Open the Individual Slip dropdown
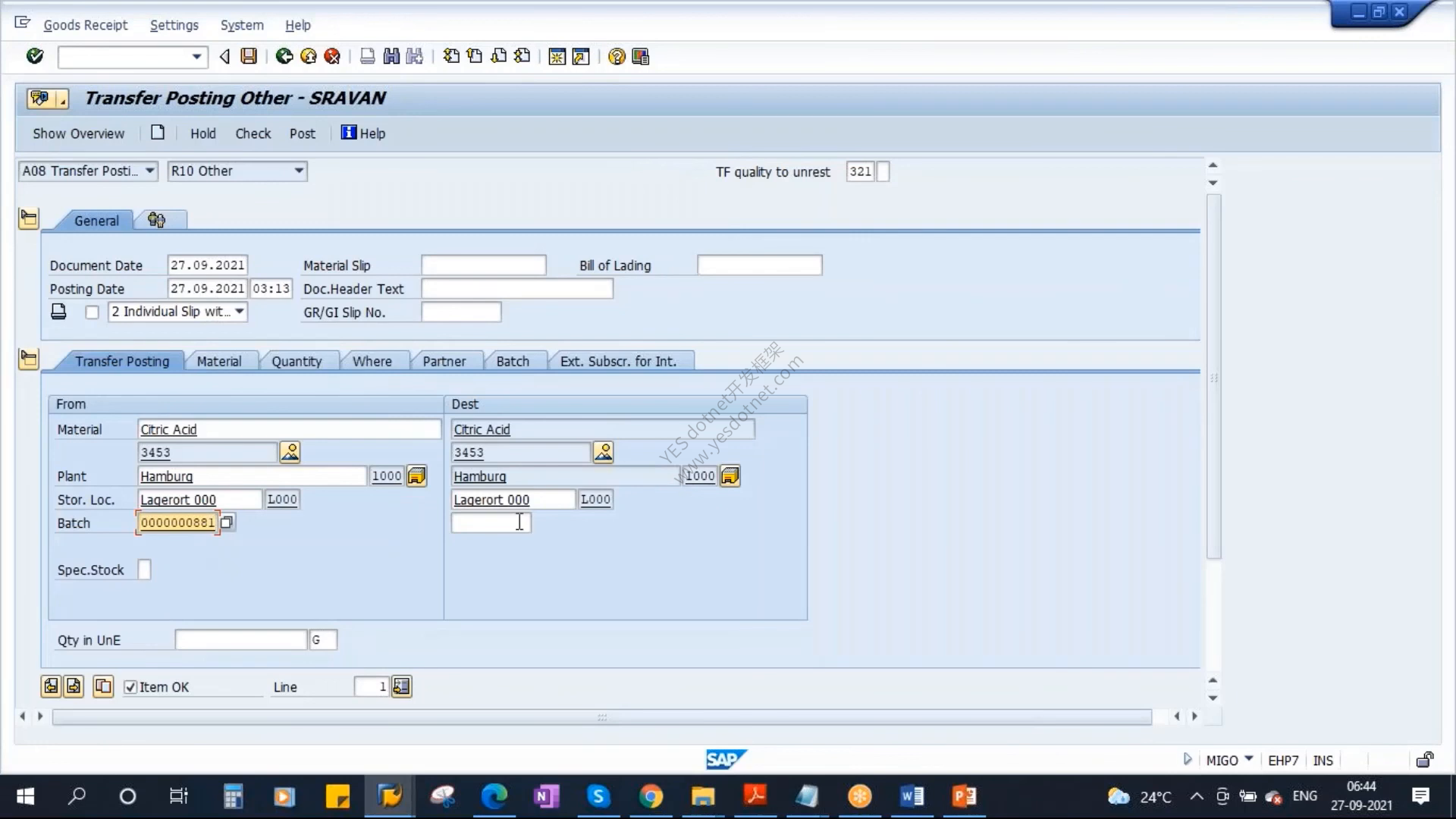The image size is (1456, 819). pyautogui.click(x=240, y=312)
